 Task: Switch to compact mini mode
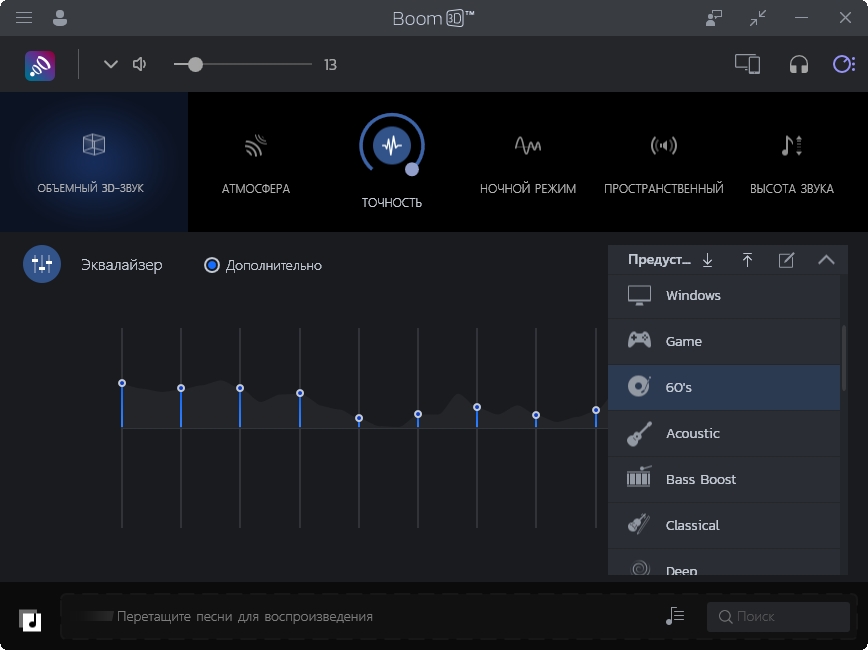[758, 18]
